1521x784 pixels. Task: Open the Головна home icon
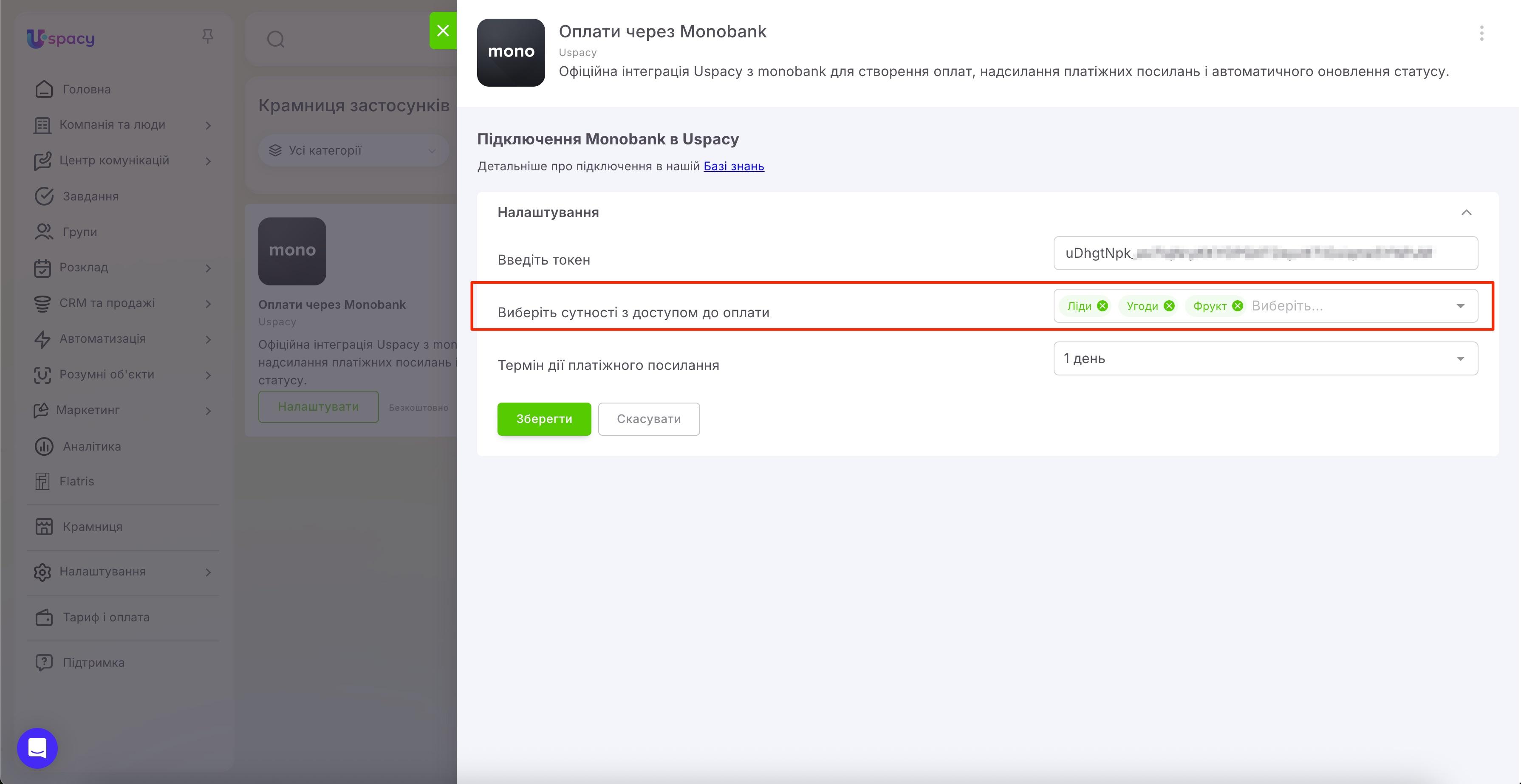(44, 89)
